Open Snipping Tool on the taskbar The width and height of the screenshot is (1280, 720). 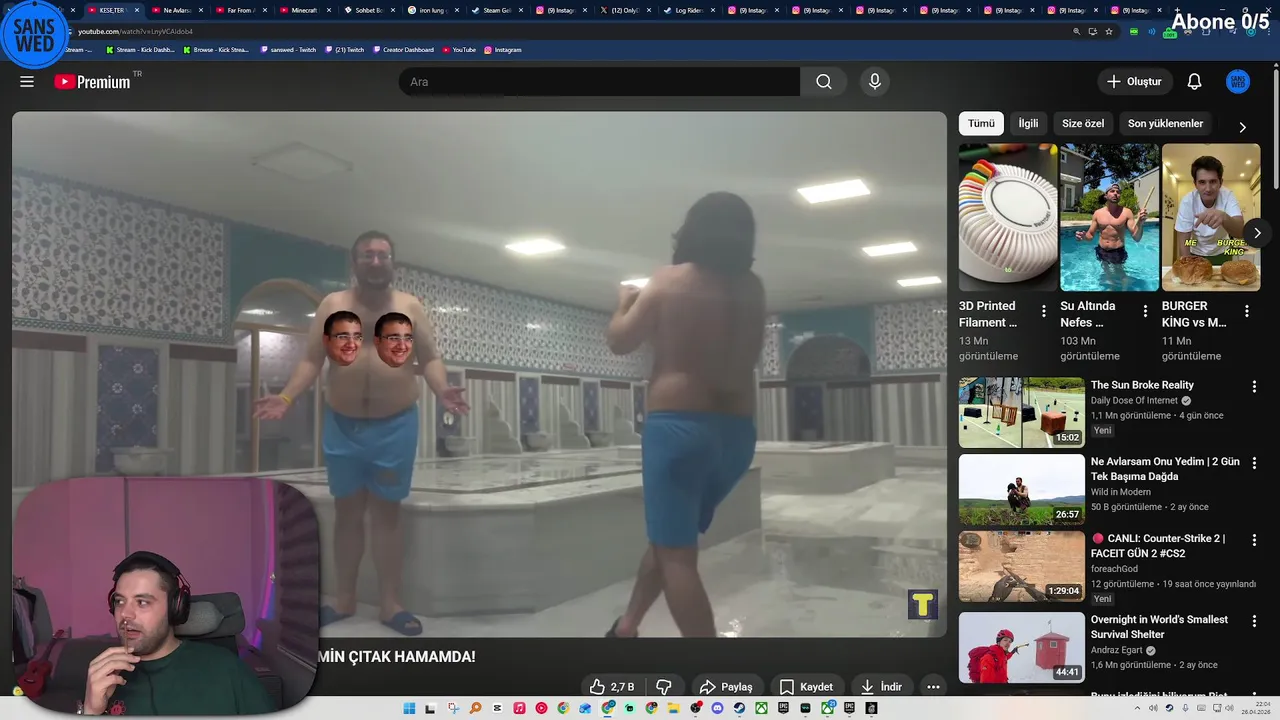point(453,708)
